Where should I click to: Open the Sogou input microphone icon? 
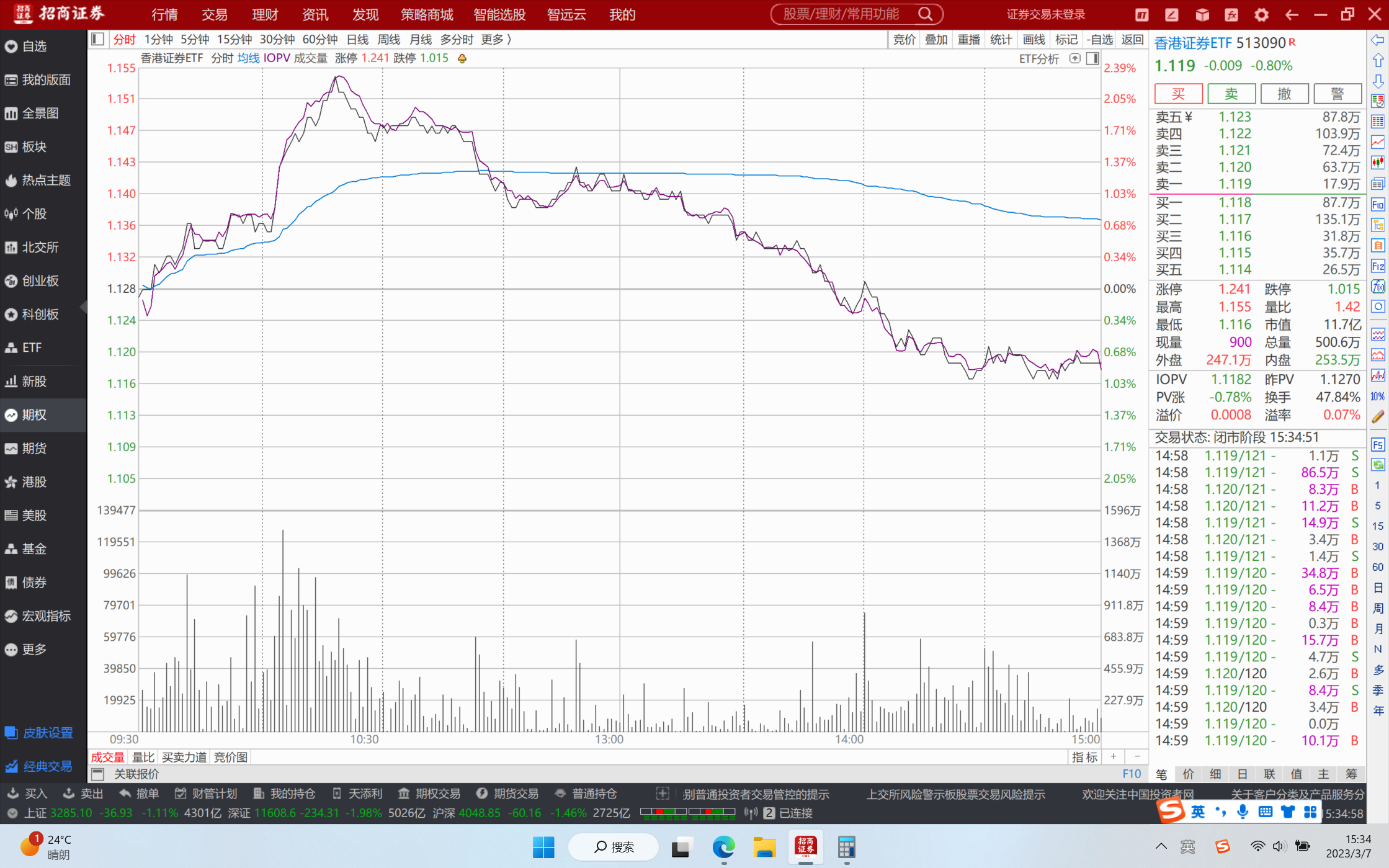point(1243,812)
